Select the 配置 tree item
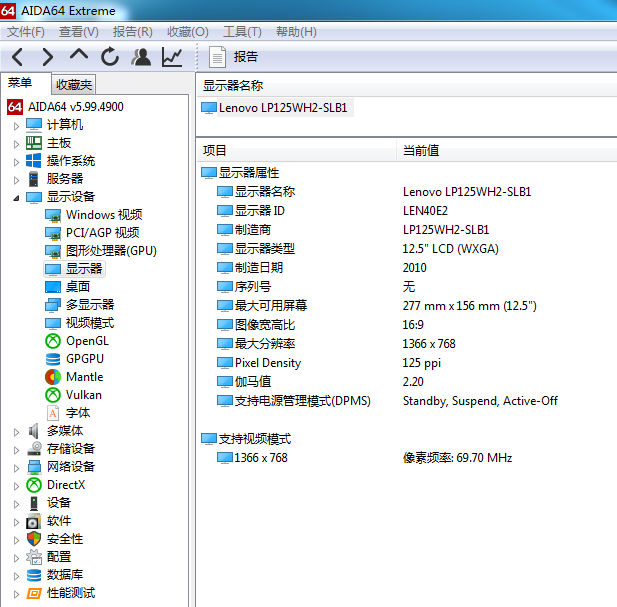This screenshot has height=607, width=617. (59, 557)
